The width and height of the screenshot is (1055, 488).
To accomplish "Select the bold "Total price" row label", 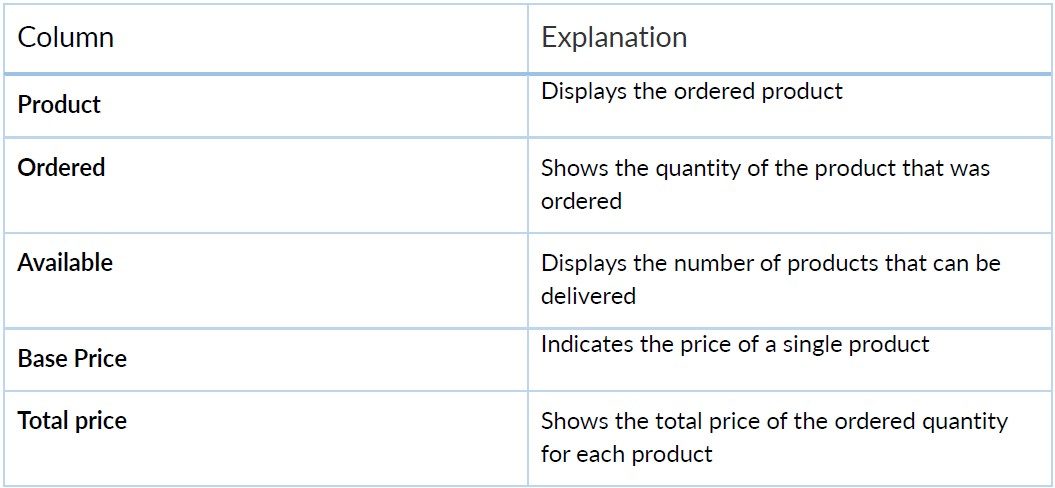I will [x=72, y=420].
